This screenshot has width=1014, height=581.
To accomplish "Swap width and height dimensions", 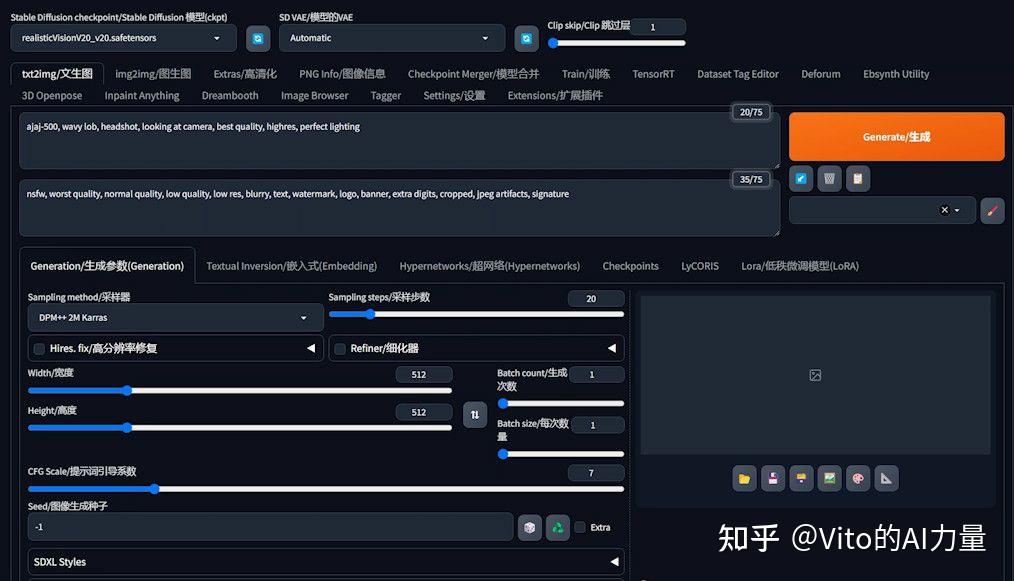I will click(x=474, y=414).
